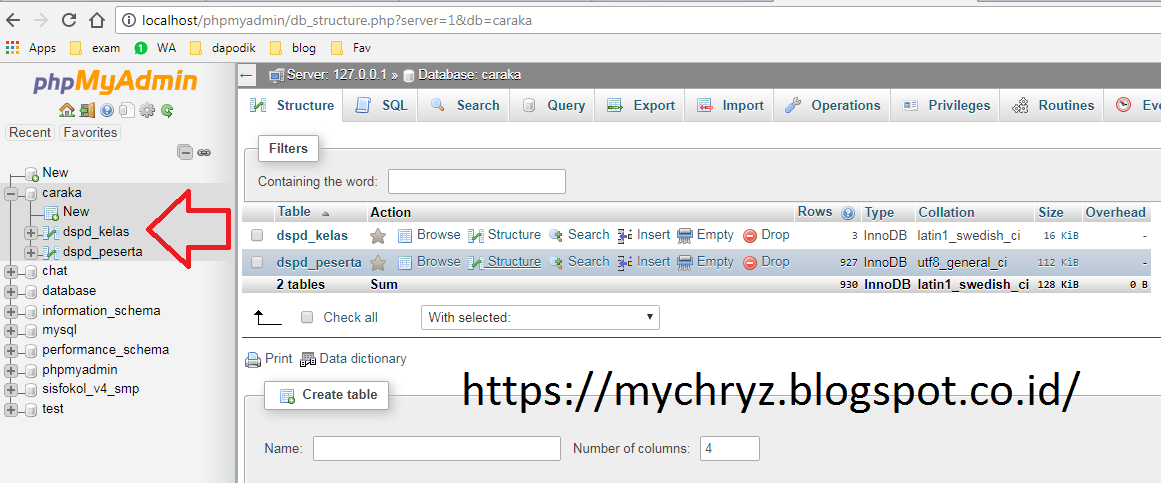Click site info icon in address bar
The width and height of the screenshot is (1161, 483).
127,21
